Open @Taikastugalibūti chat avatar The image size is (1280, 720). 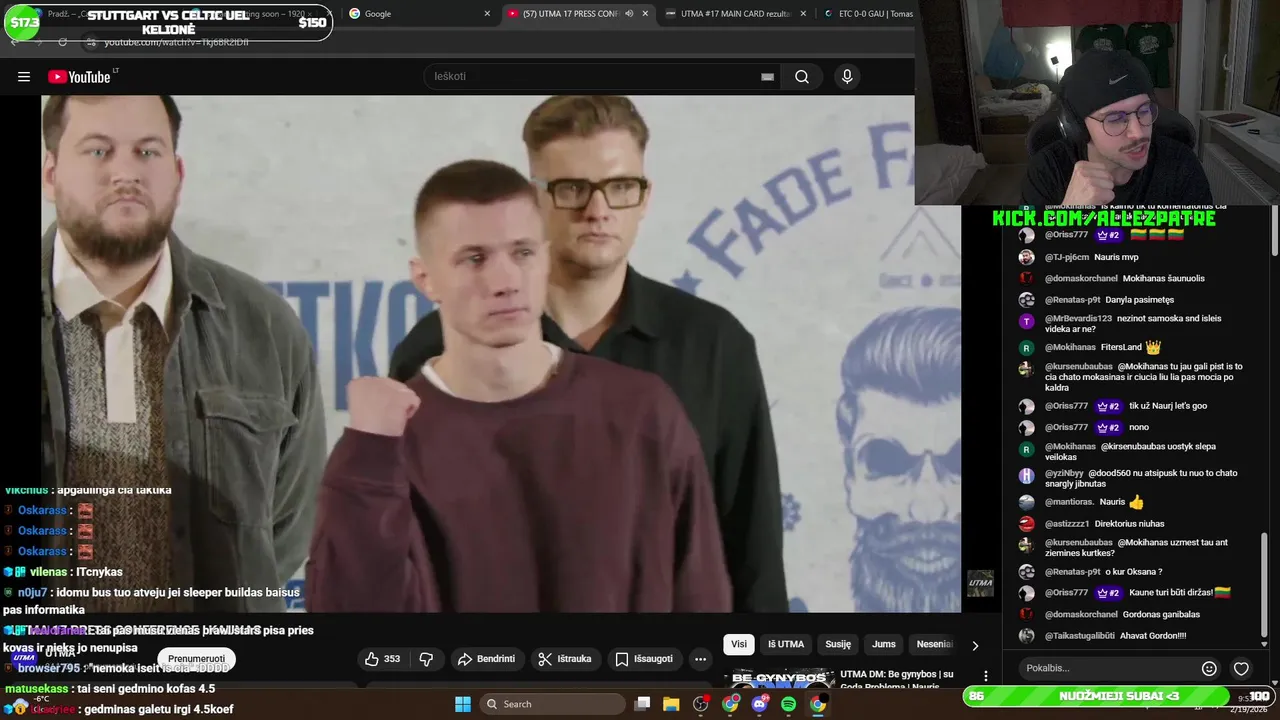[1026, 635]
